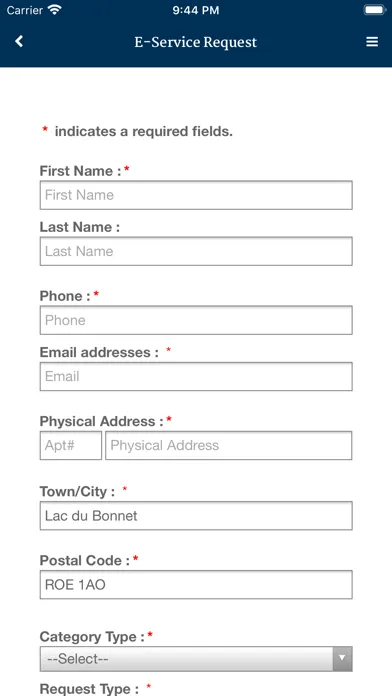The image size is (392, 696).
Task: Tap the Apt# field
Action: (71, 445)
